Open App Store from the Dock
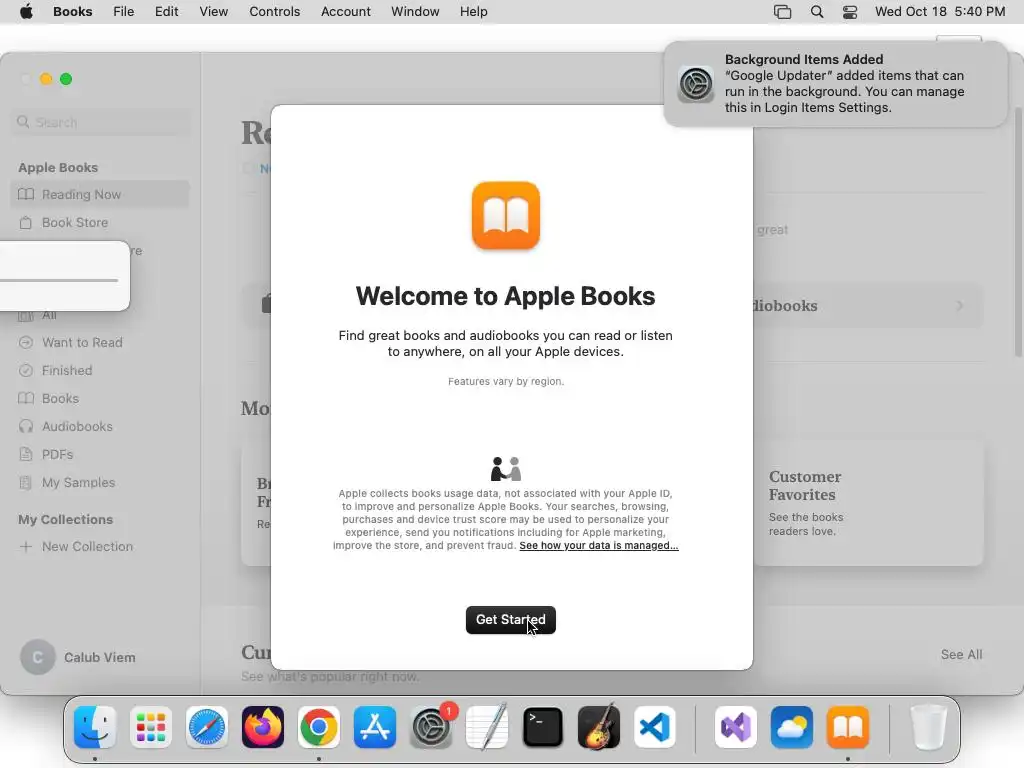The height and width of the screenshot is (768, 1024). click(375, 727)
